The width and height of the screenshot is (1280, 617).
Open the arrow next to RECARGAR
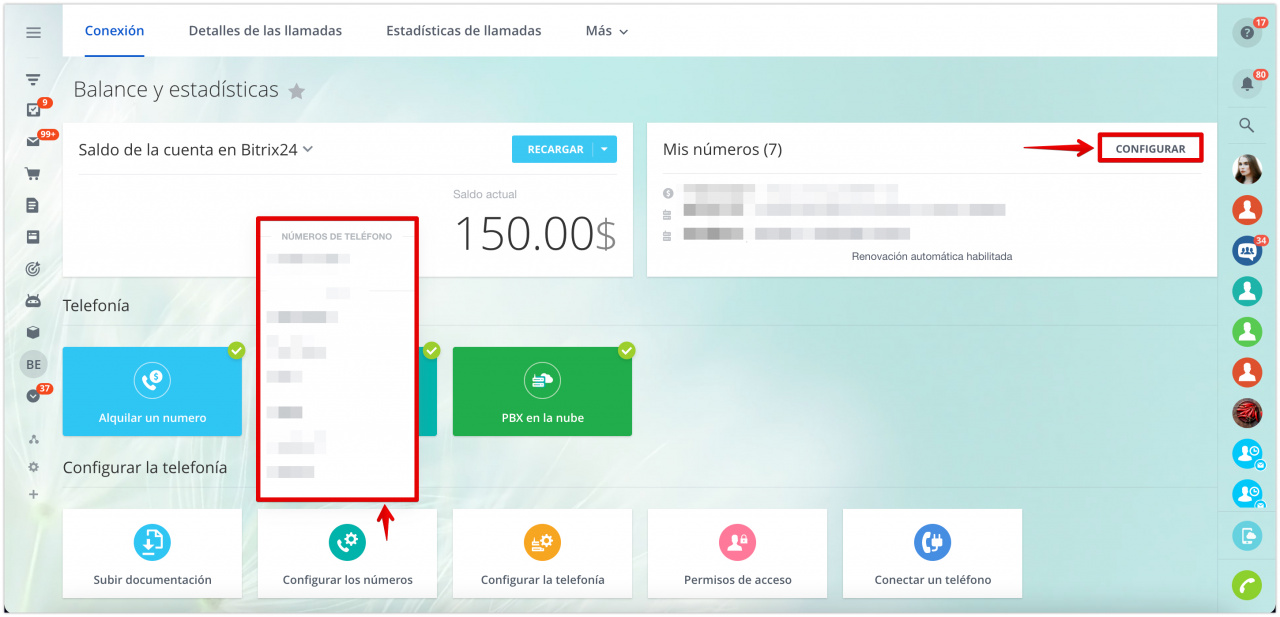(605, 149)
